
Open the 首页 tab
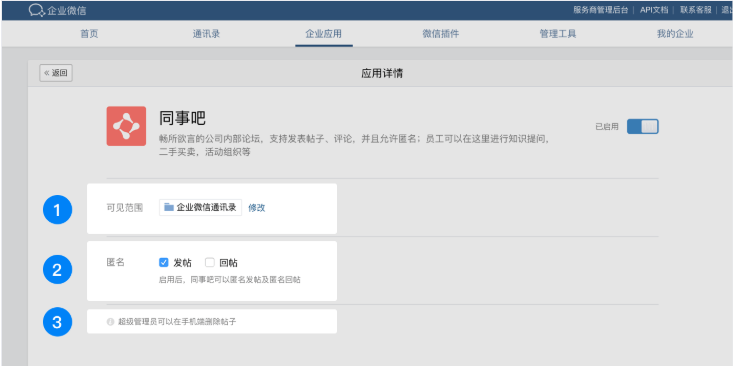(89, 34)
